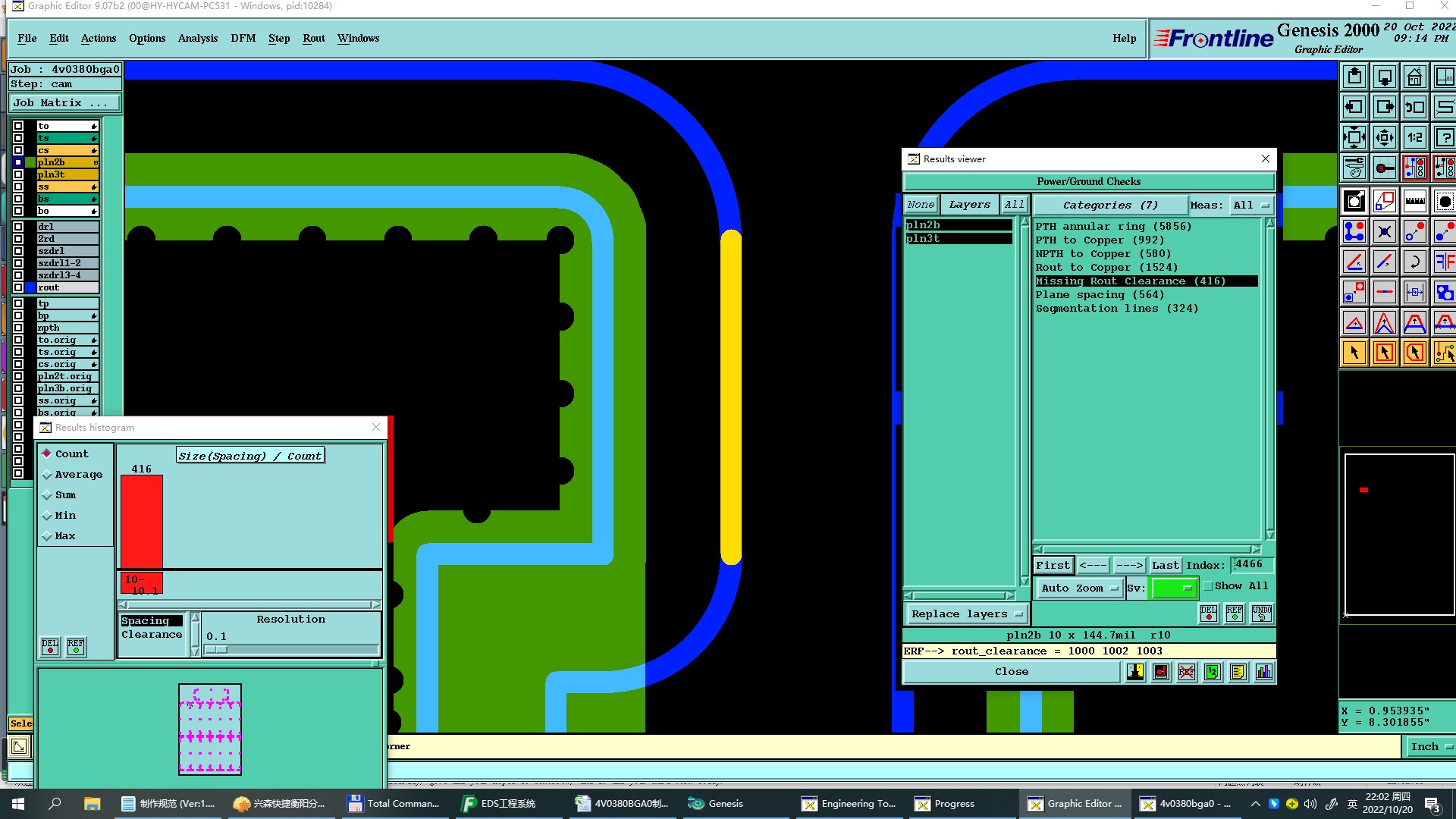Select the Average radio option
The width and height of the screenshot is (1456, 819).
click(x=47, y=475)
